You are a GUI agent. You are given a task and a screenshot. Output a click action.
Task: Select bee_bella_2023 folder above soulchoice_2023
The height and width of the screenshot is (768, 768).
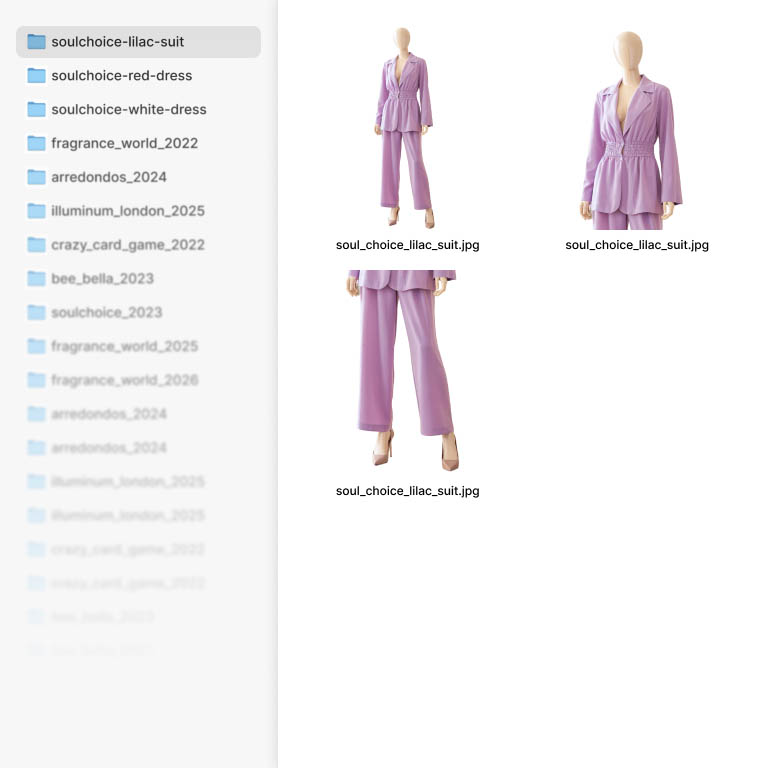pyautogui.click(x=138, y=278)
